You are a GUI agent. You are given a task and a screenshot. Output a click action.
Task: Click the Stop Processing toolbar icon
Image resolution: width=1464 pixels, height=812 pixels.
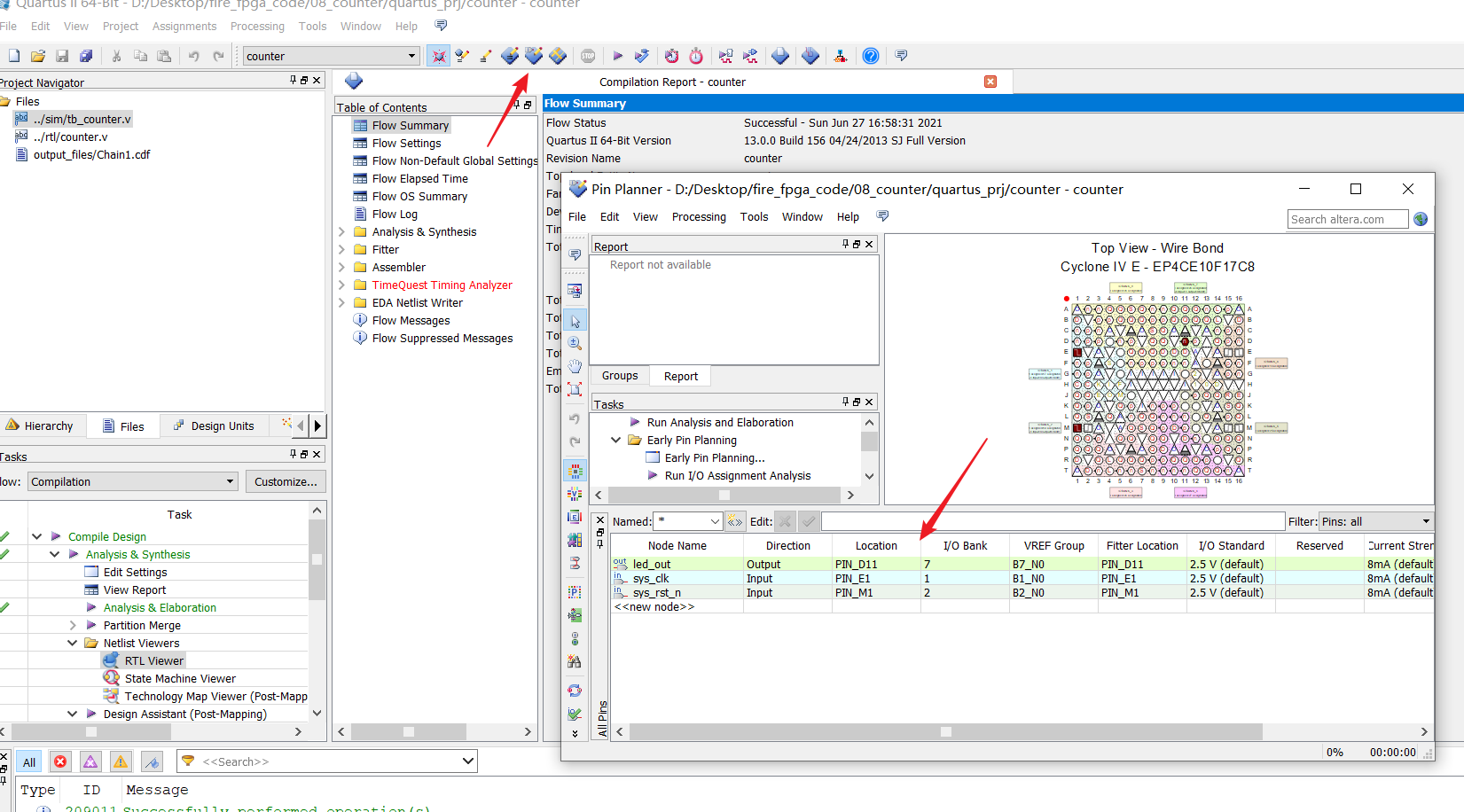[x=588, y=56]
